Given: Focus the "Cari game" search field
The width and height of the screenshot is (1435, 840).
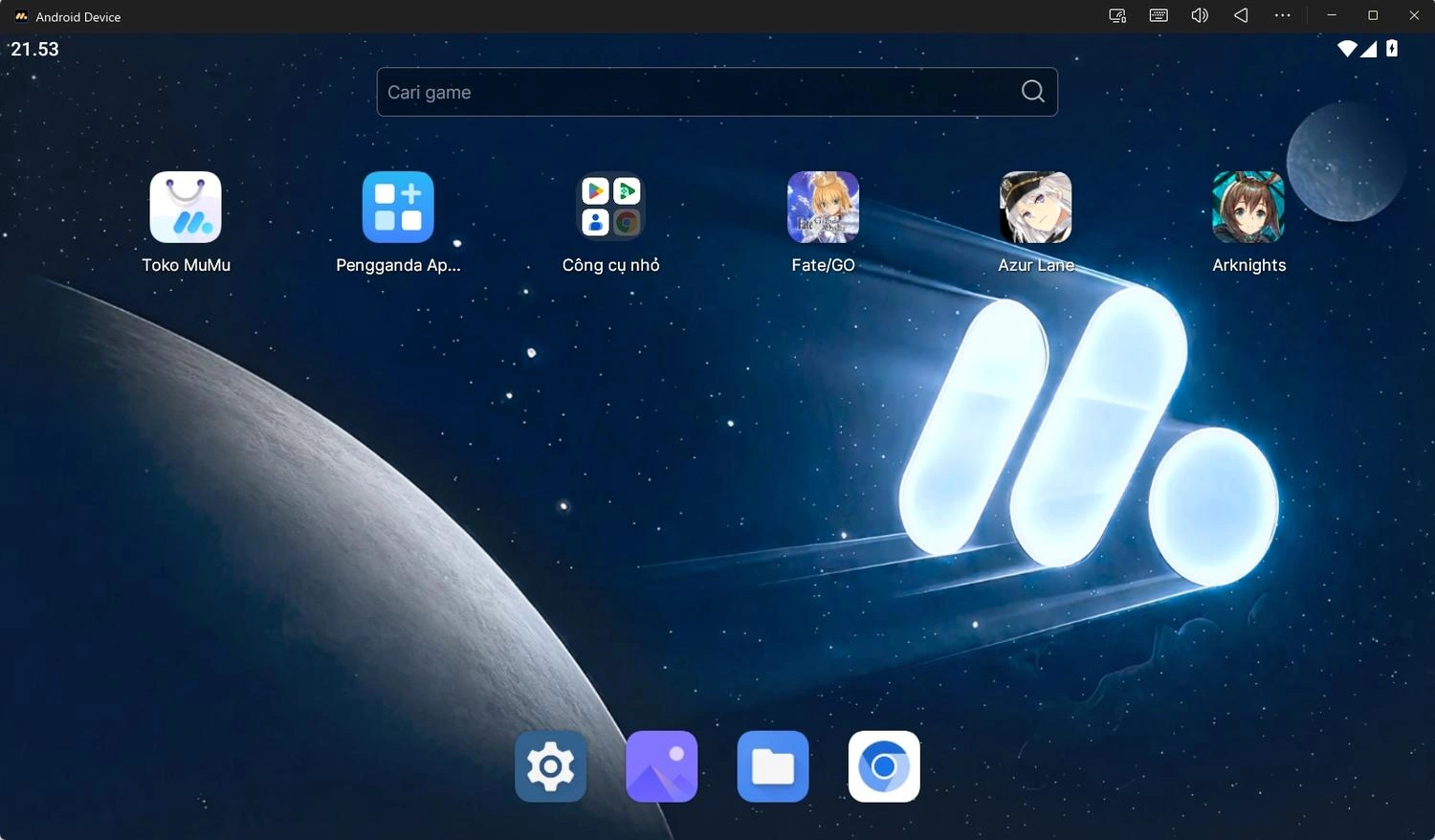Looking at the screenshot, I should 717,92.
